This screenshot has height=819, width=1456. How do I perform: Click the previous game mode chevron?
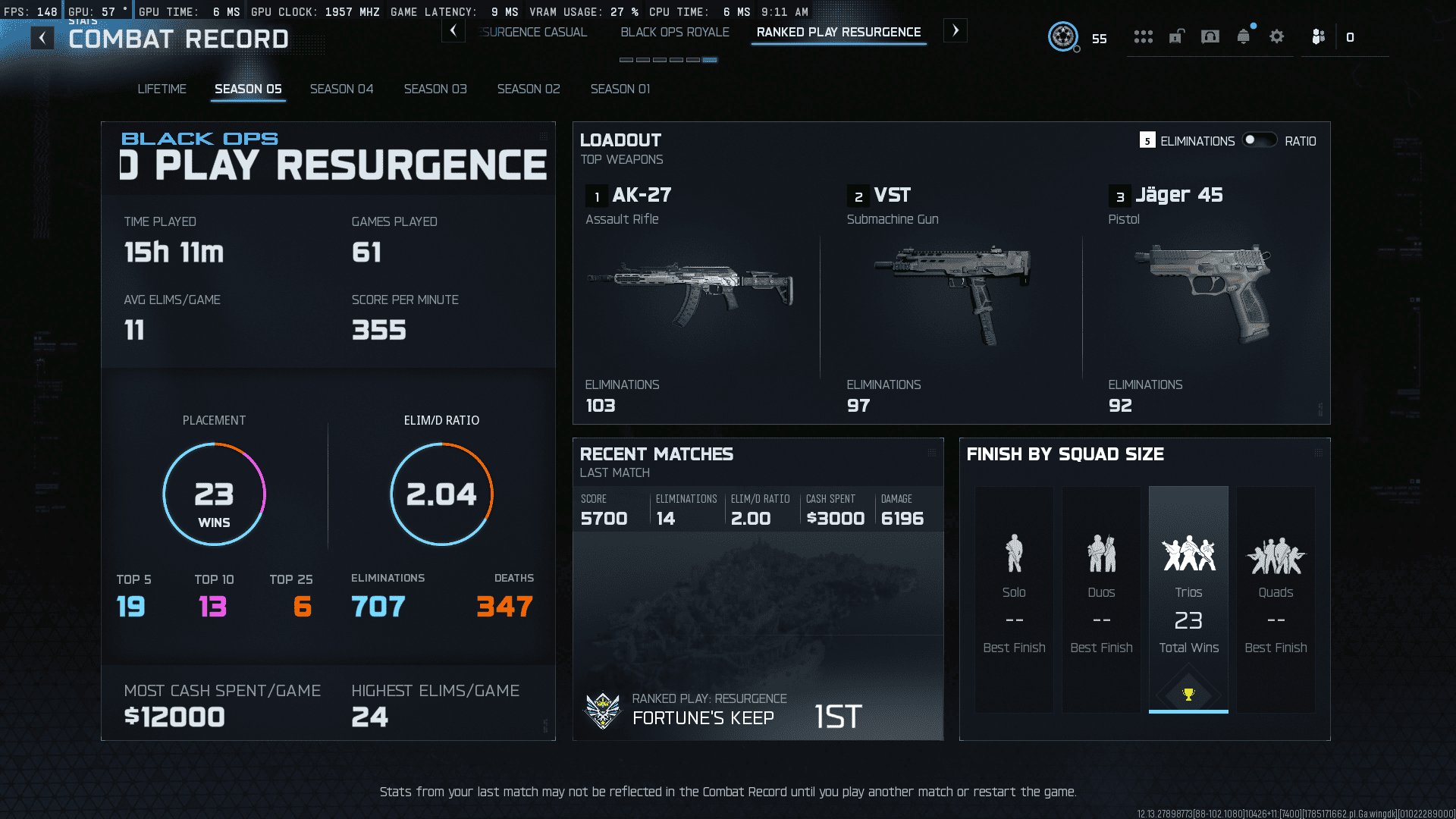tap(453, 31)
